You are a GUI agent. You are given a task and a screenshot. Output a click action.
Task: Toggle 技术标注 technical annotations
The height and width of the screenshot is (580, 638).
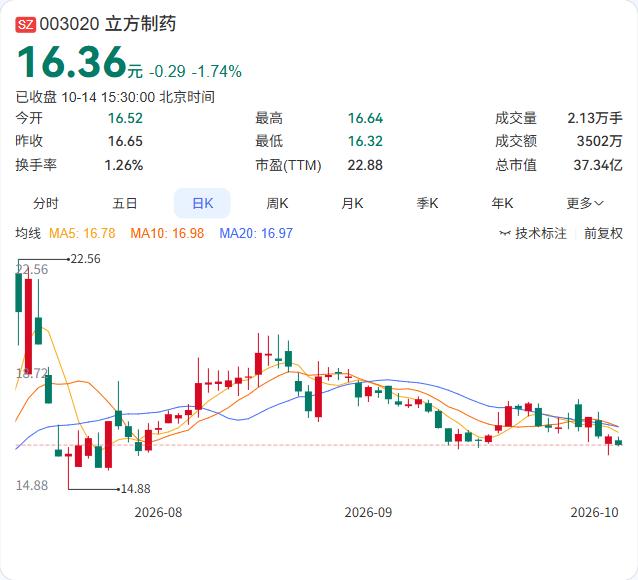(x=540, y=233)
